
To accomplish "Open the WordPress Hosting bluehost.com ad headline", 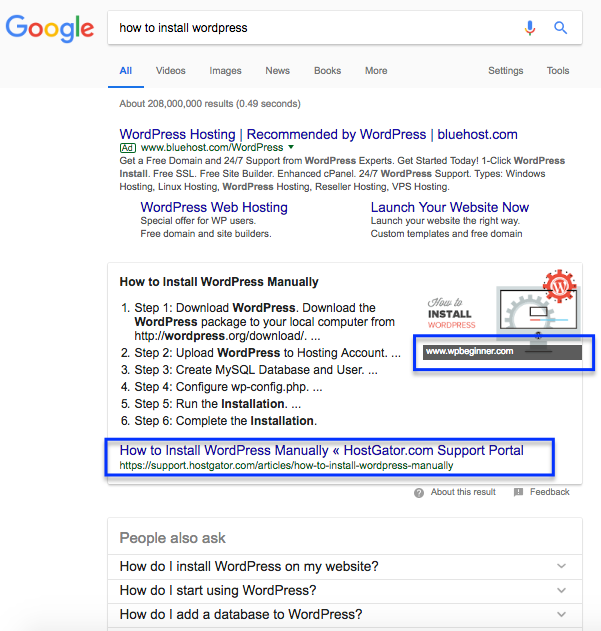I will pos(318,134).
